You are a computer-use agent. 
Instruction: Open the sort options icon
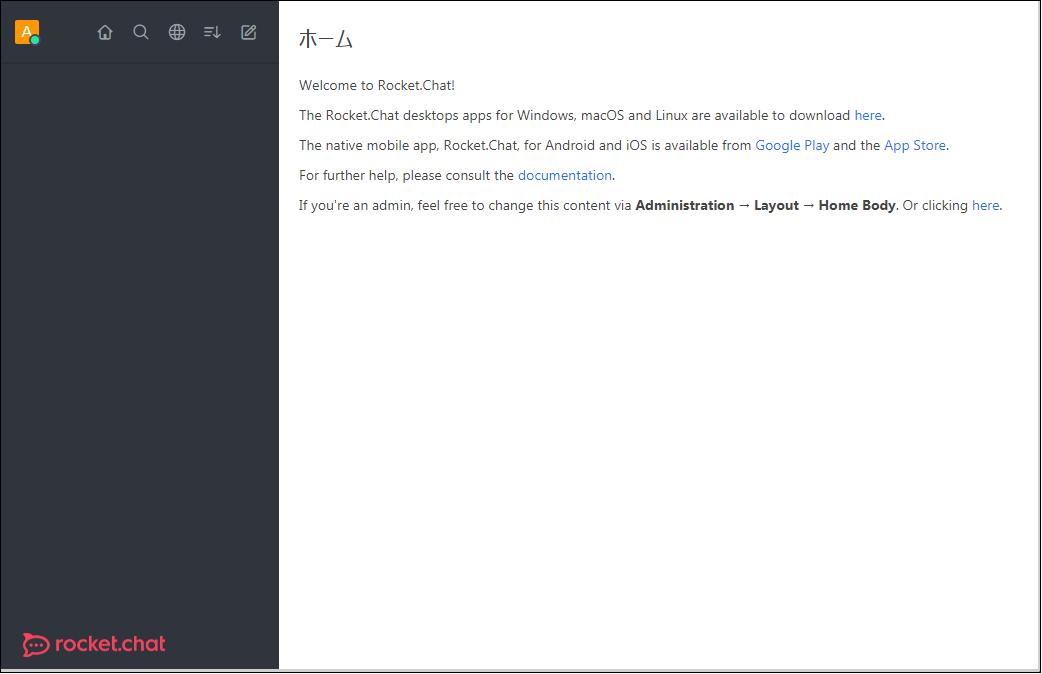tap(212, 32)
